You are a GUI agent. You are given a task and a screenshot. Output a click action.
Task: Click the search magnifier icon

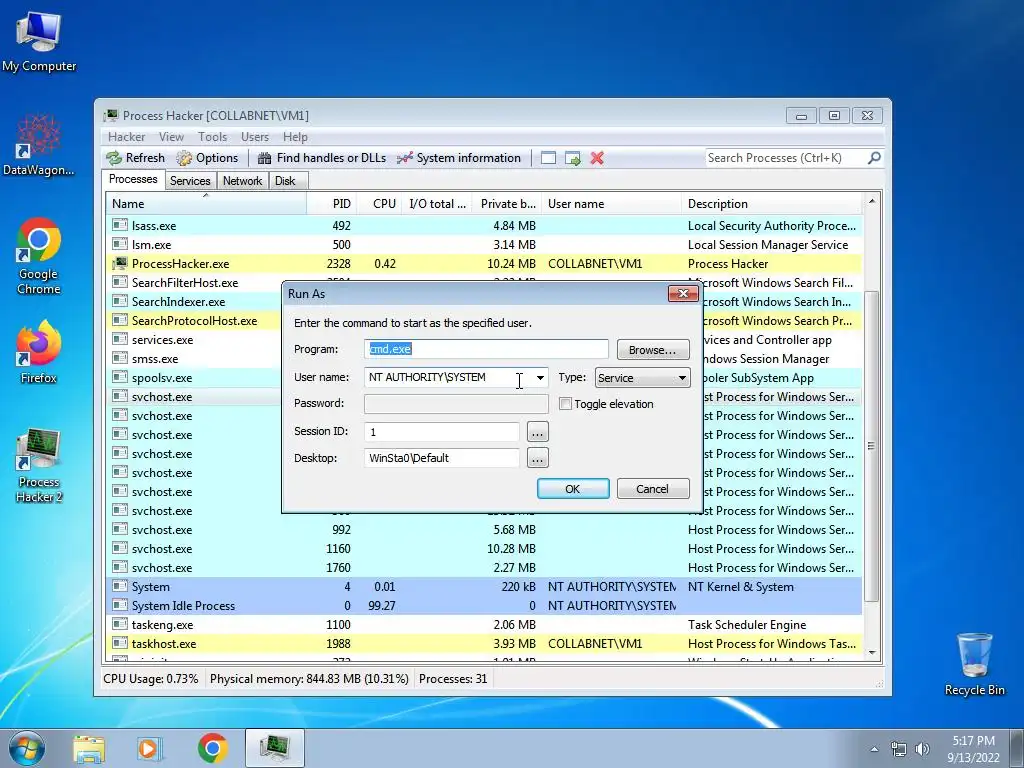point(874,158)
